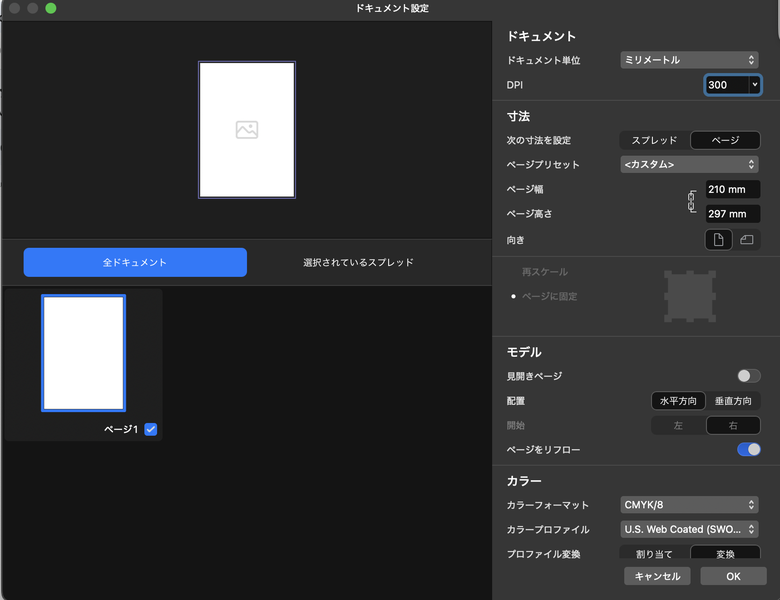Click the ページ幅 210 mm field
The image size is (780, 600).
click(x=733, y=189)
